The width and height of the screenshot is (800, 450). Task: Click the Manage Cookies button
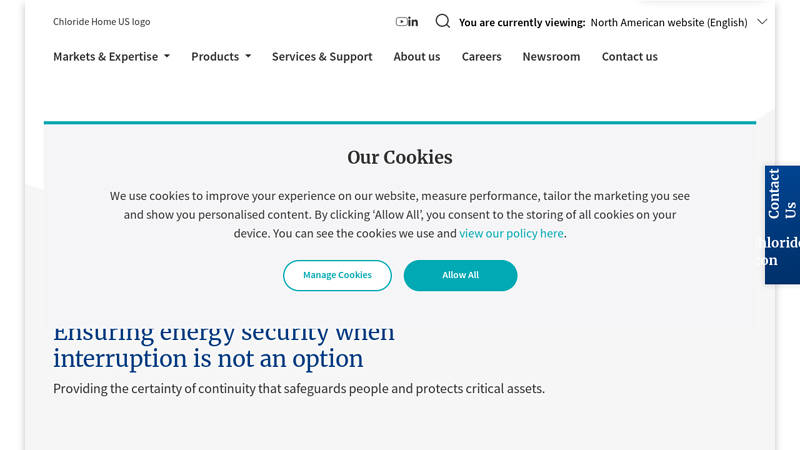coord(337,275)
